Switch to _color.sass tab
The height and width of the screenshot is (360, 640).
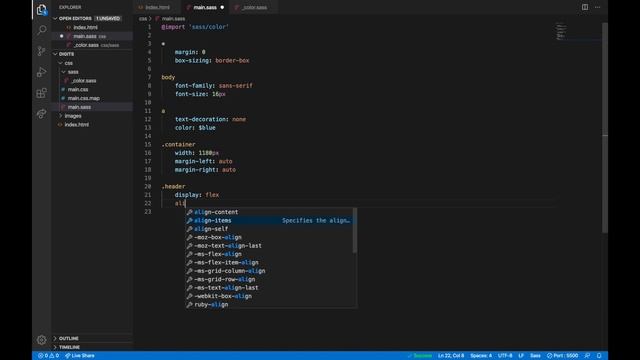pyautogui.click(x=254, y=7)
